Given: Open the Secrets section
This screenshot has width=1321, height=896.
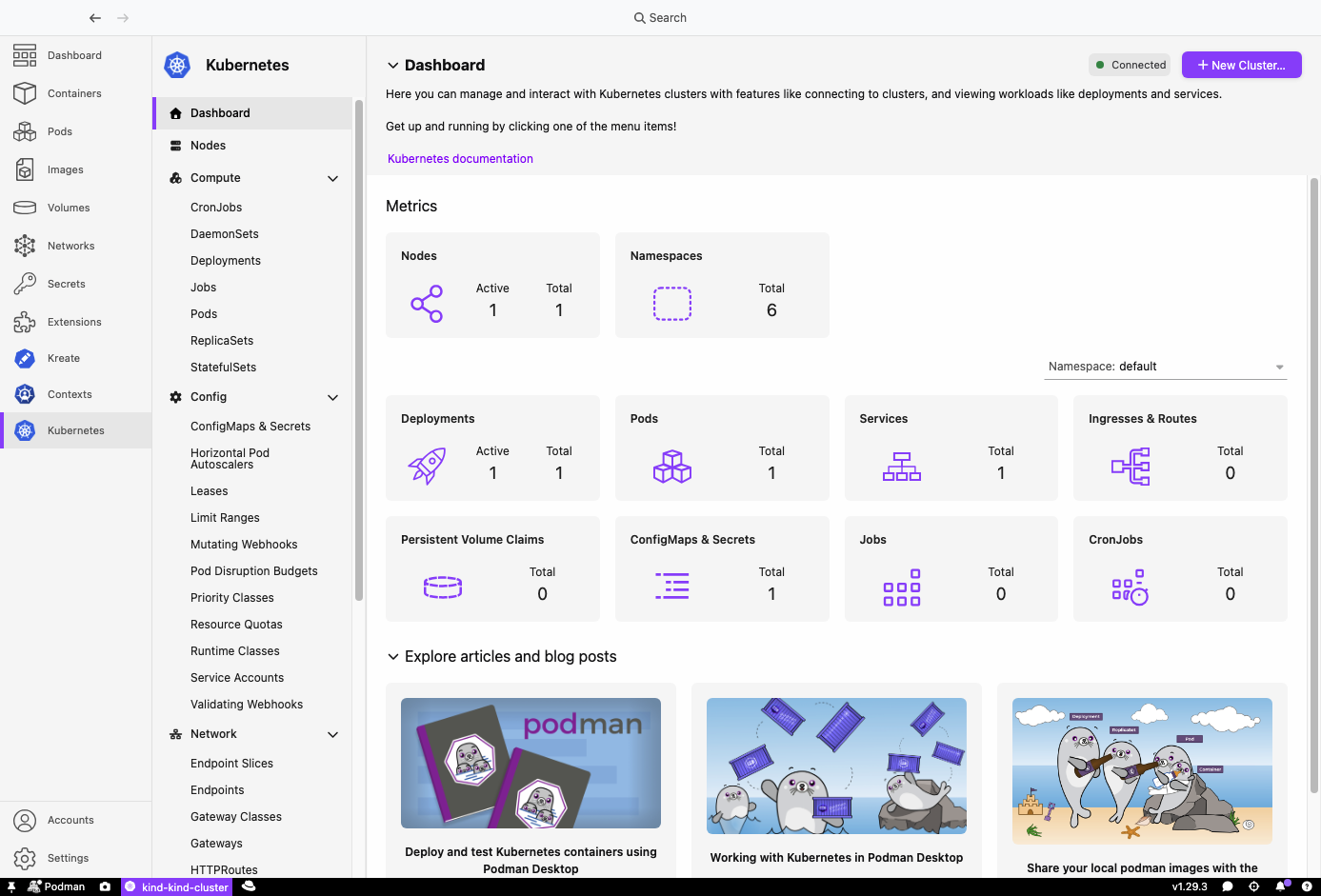Looking at the screenshot, I should pyautogui.click(x=75, y=284).
